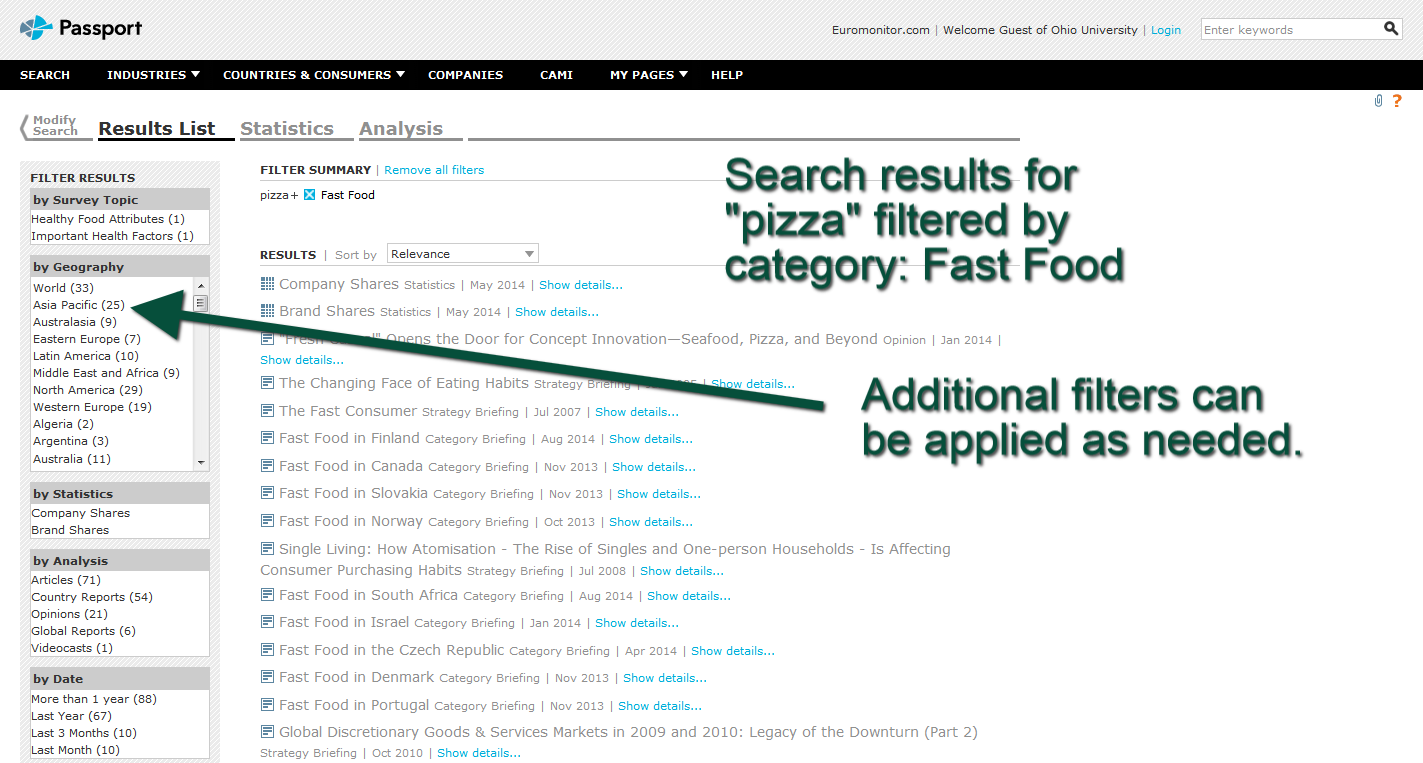Click the Geography list scroll-up arrow
The image size is (1423, 763).
pyautogui.click(x=201, y=285)
